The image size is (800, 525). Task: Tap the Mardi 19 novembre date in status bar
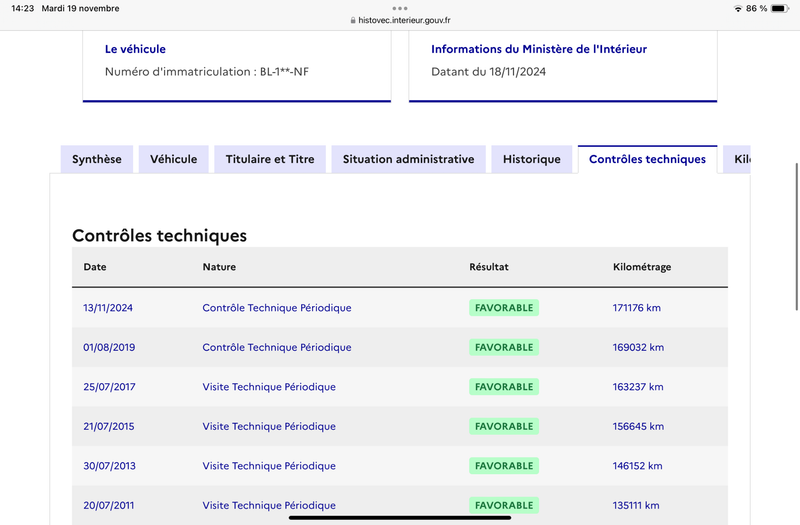click(x=80, y=8)
